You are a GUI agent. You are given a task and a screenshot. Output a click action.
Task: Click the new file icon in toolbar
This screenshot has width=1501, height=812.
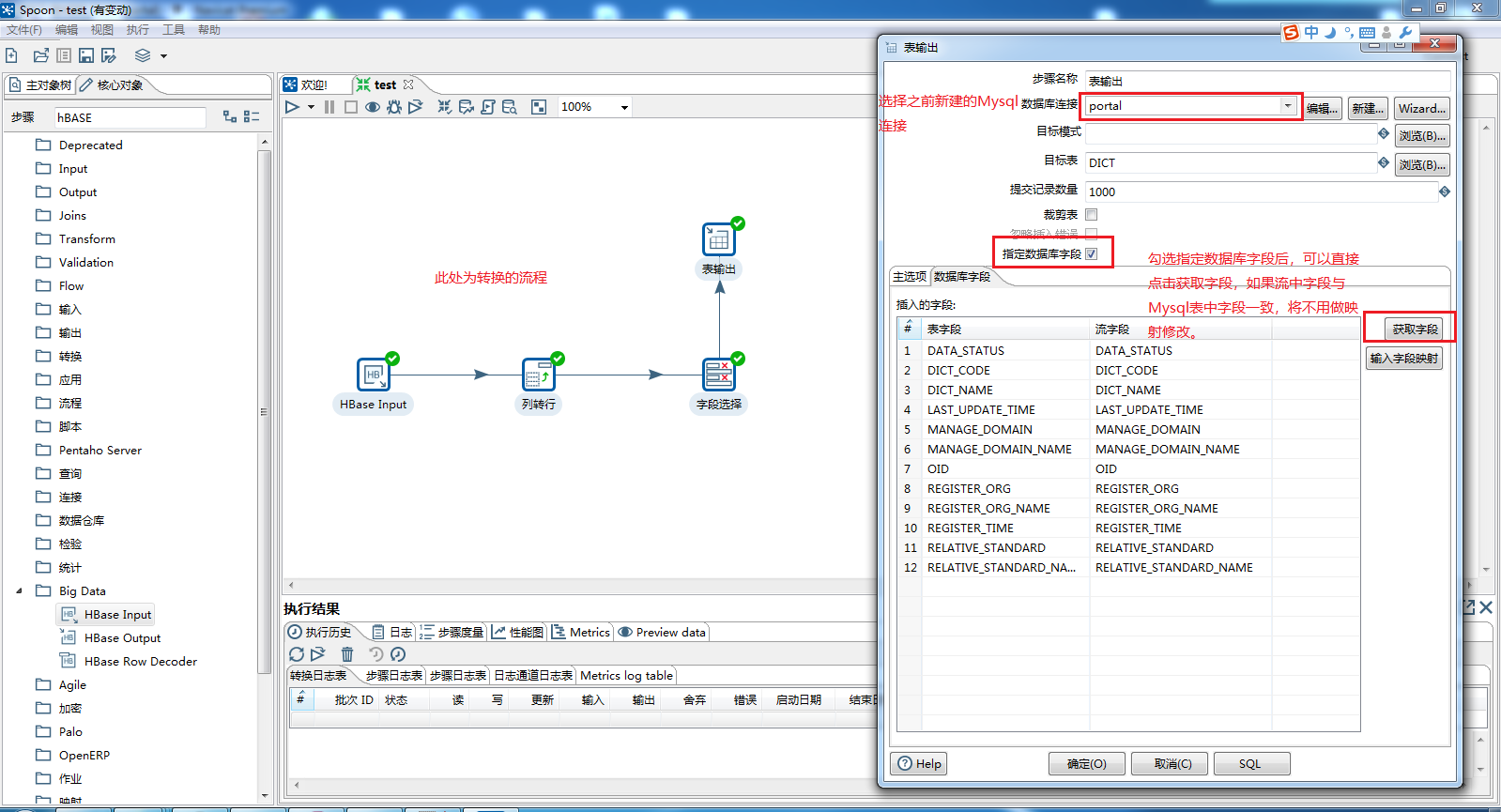(x=11, y=55)
